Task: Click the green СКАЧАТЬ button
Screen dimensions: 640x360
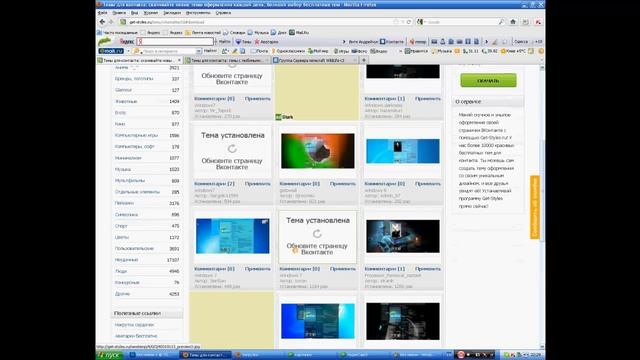Action: (x=488, y=80)
